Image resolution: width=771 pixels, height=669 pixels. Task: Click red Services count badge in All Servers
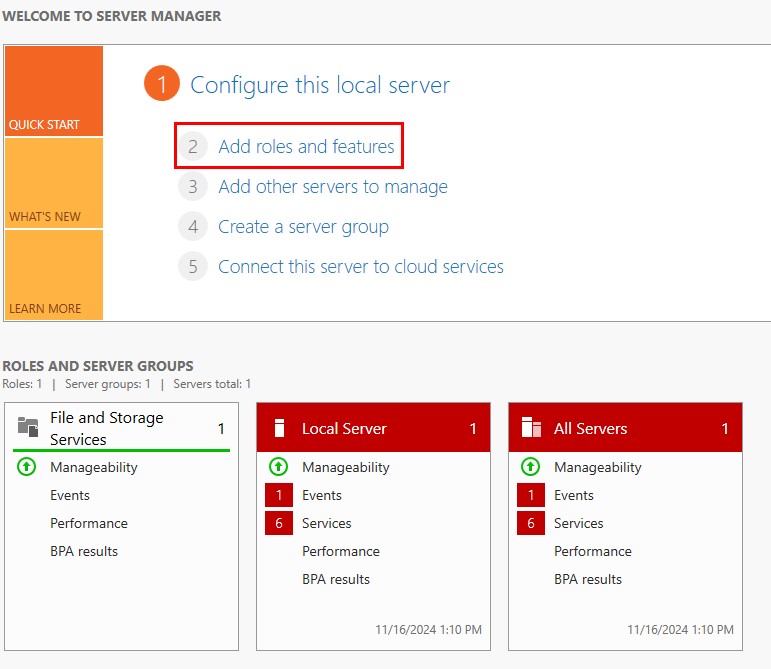pyautogui.click(x=531, y=523)
